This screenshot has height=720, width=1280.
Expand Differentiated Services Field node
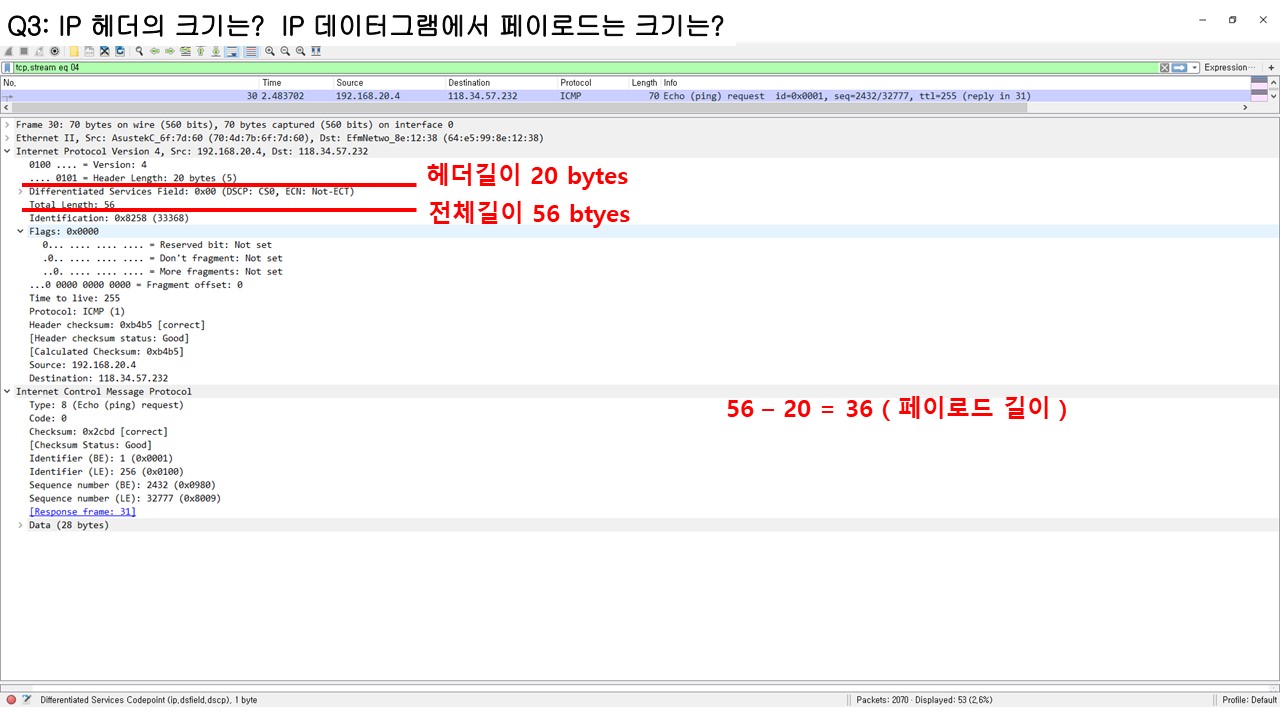20,191
